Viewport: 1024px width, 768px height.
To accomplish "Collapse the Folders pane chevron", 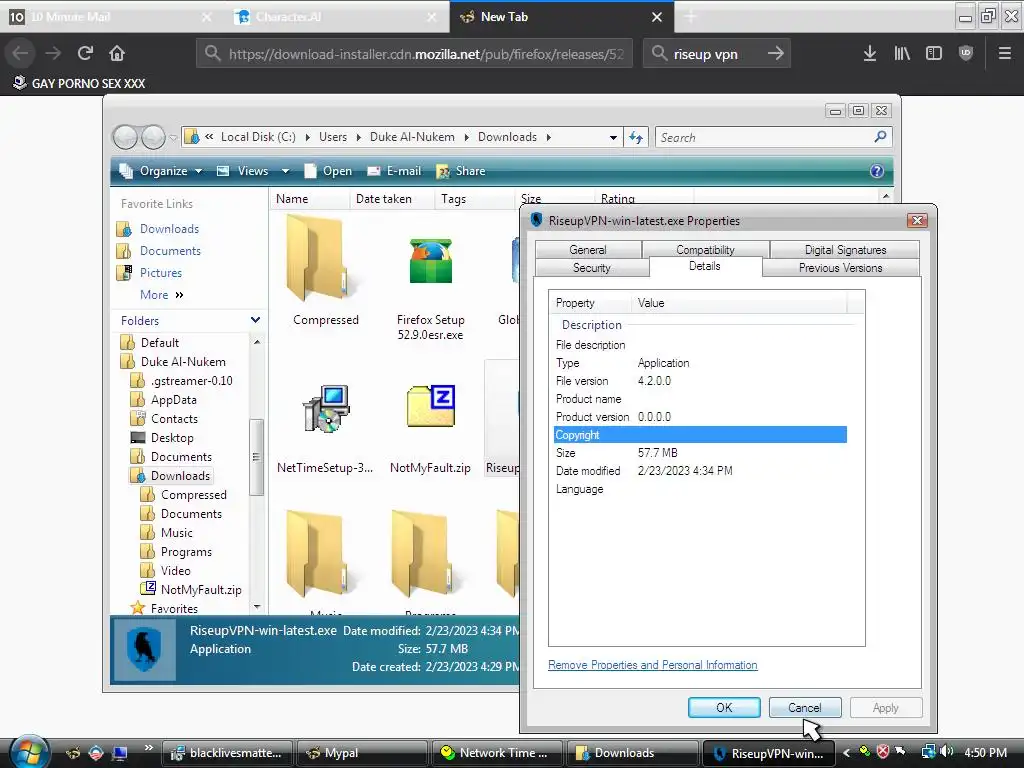I will coord(255,320).
